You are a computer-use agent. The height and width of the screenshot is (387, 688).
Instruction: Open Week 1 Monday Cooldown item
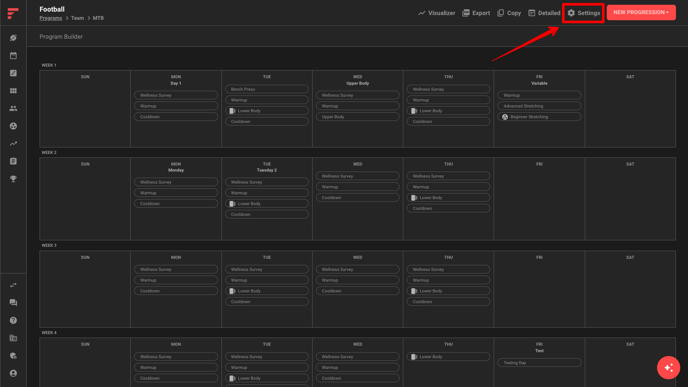pyautogui.click(x=176, y=117)
